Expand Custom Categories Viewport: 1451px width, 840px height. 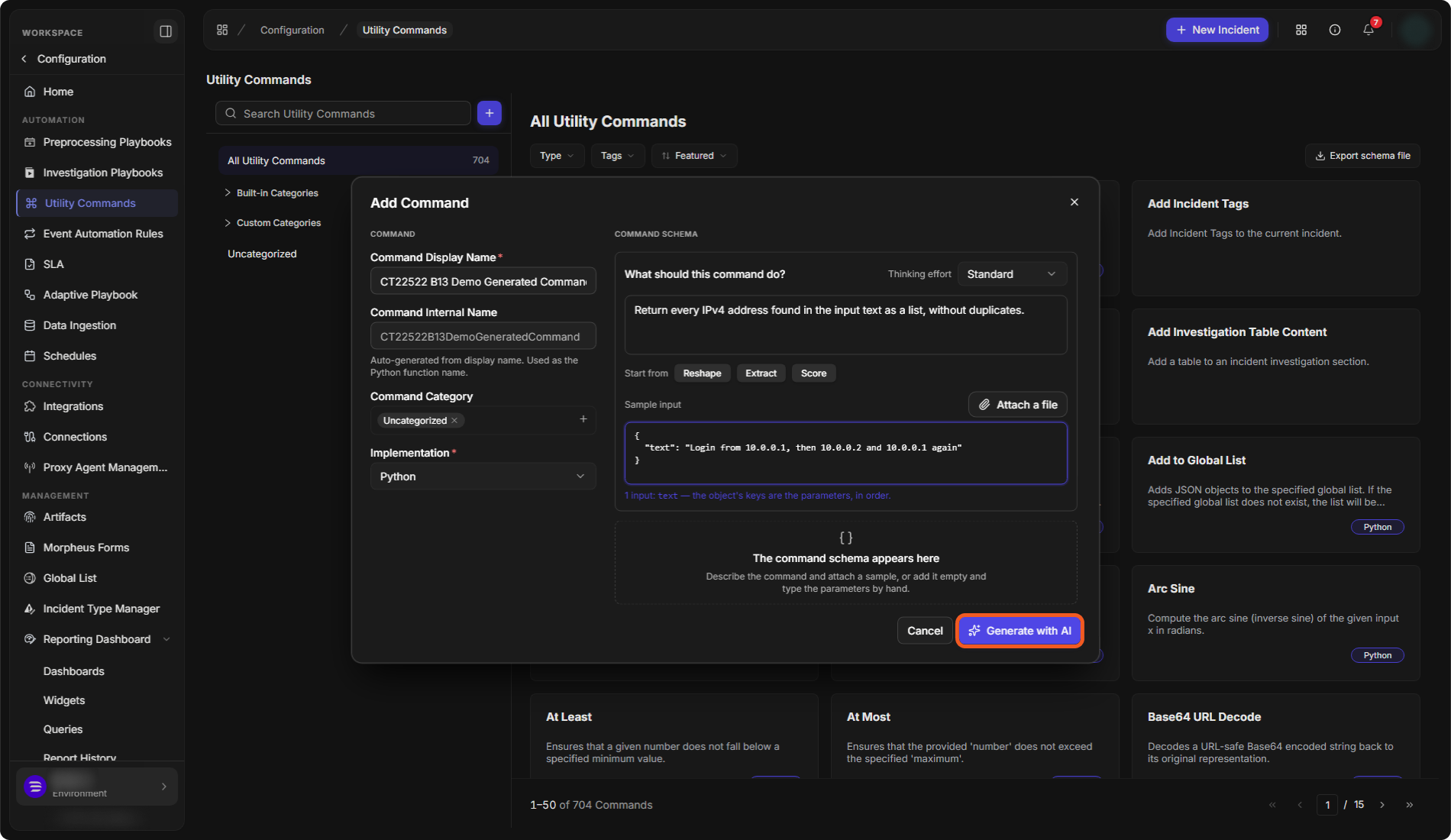click(228, 223)
